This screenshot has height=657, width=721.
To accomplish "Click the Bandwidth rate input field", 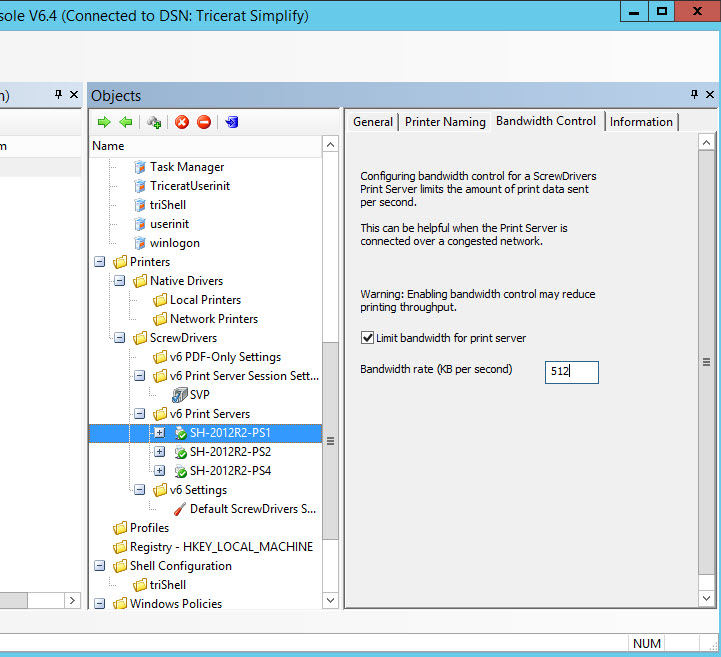I will click(572, 372).
